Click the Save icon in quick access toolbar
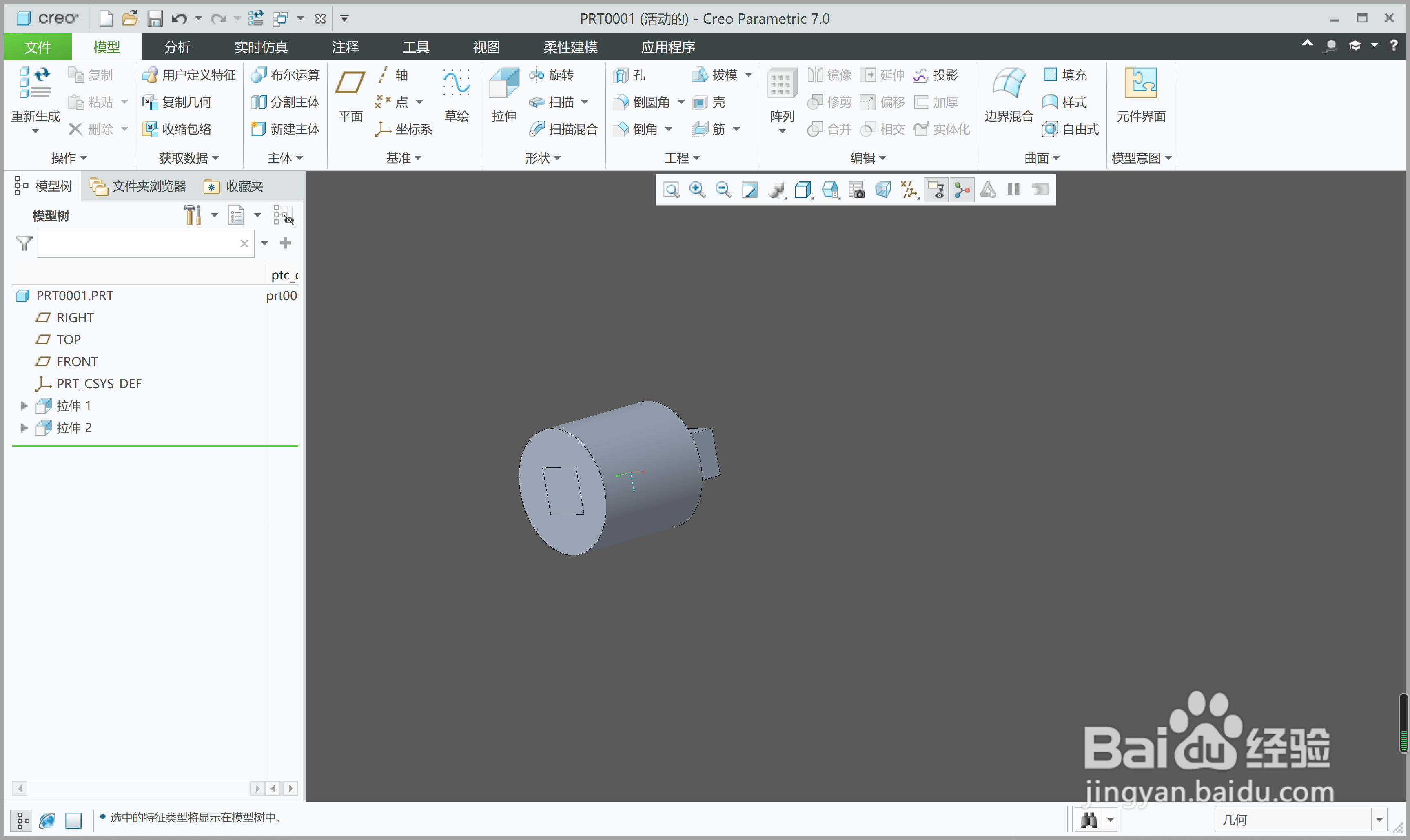 pos(155,19)
